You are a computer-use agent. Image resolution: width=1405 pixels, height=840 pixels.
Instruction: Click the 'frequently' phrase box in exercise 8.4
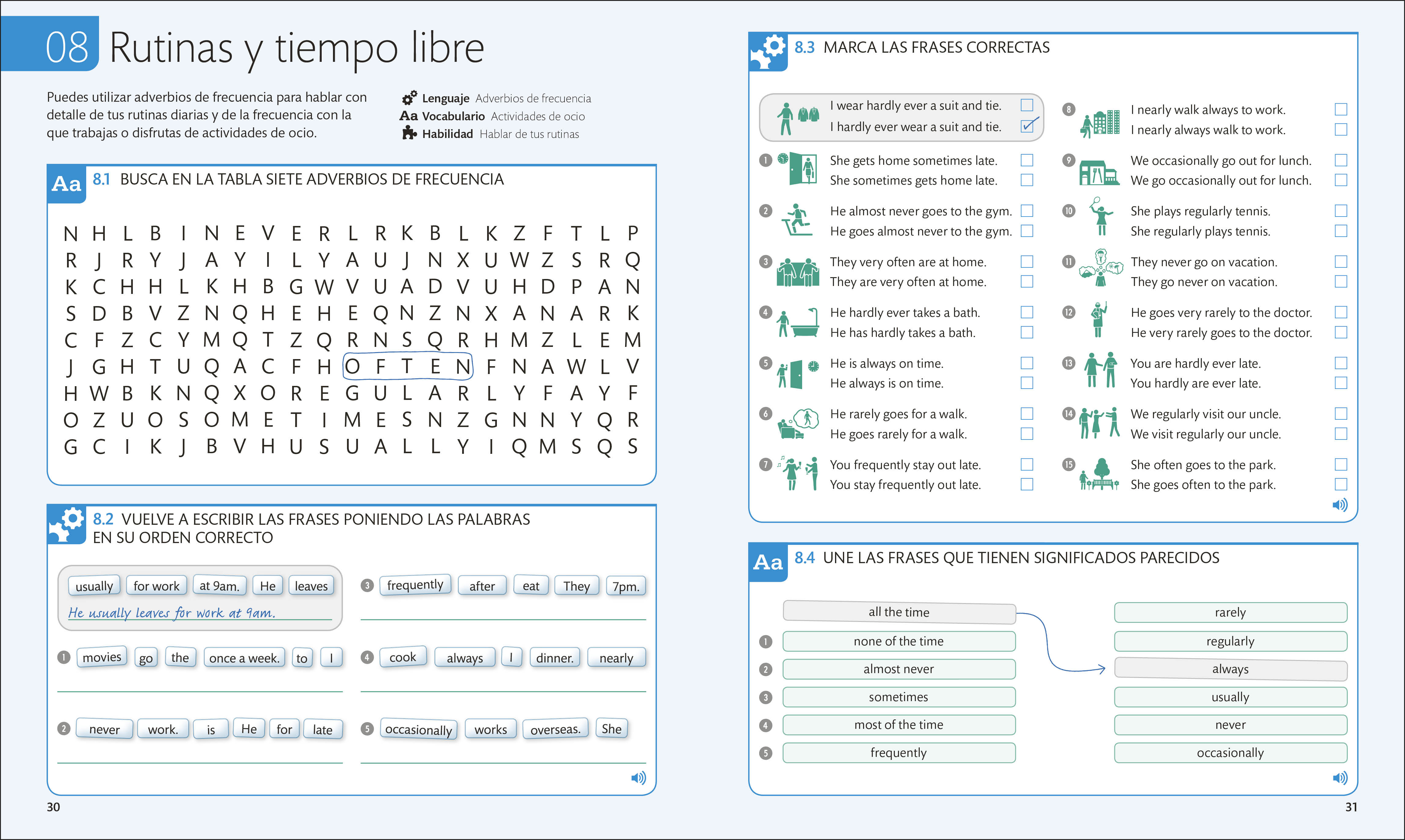899,753
